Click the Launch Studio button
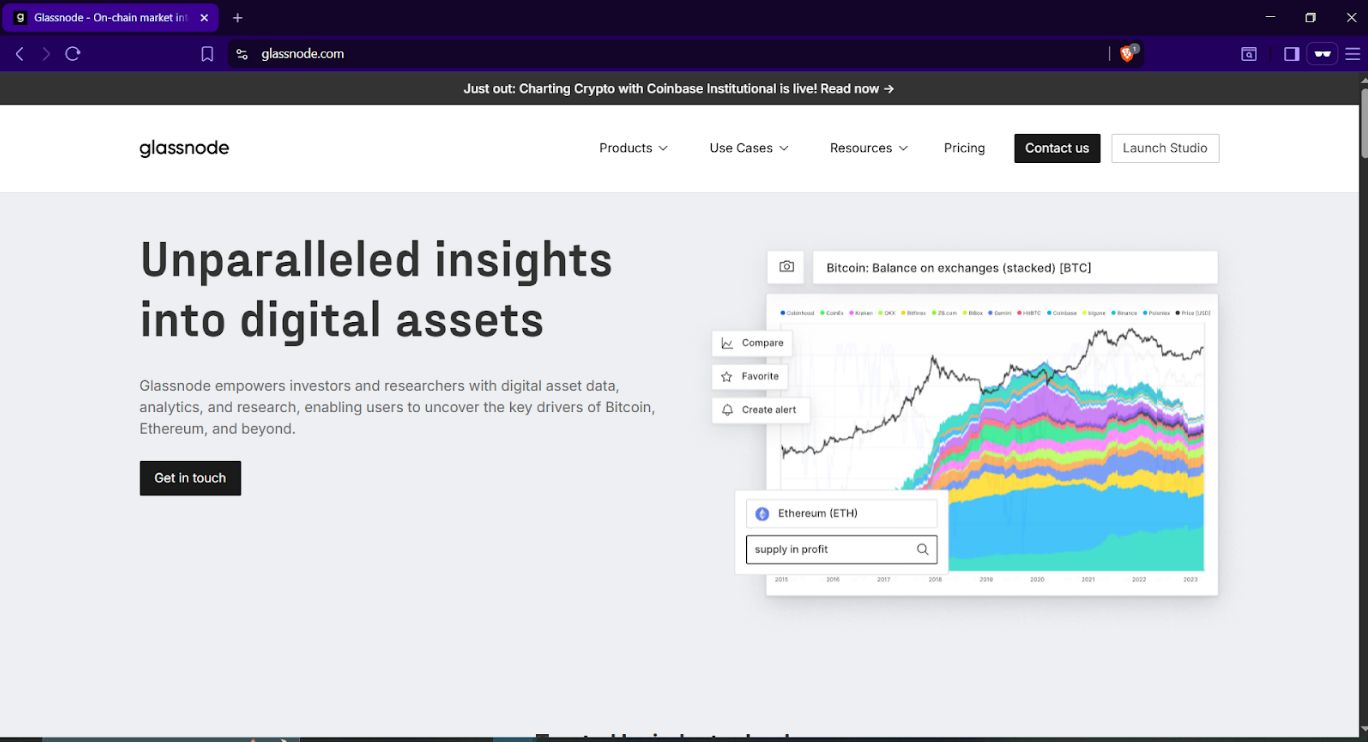This screenshot has width=1368, height=742. pyautogui.click(x=1165, y=148)
